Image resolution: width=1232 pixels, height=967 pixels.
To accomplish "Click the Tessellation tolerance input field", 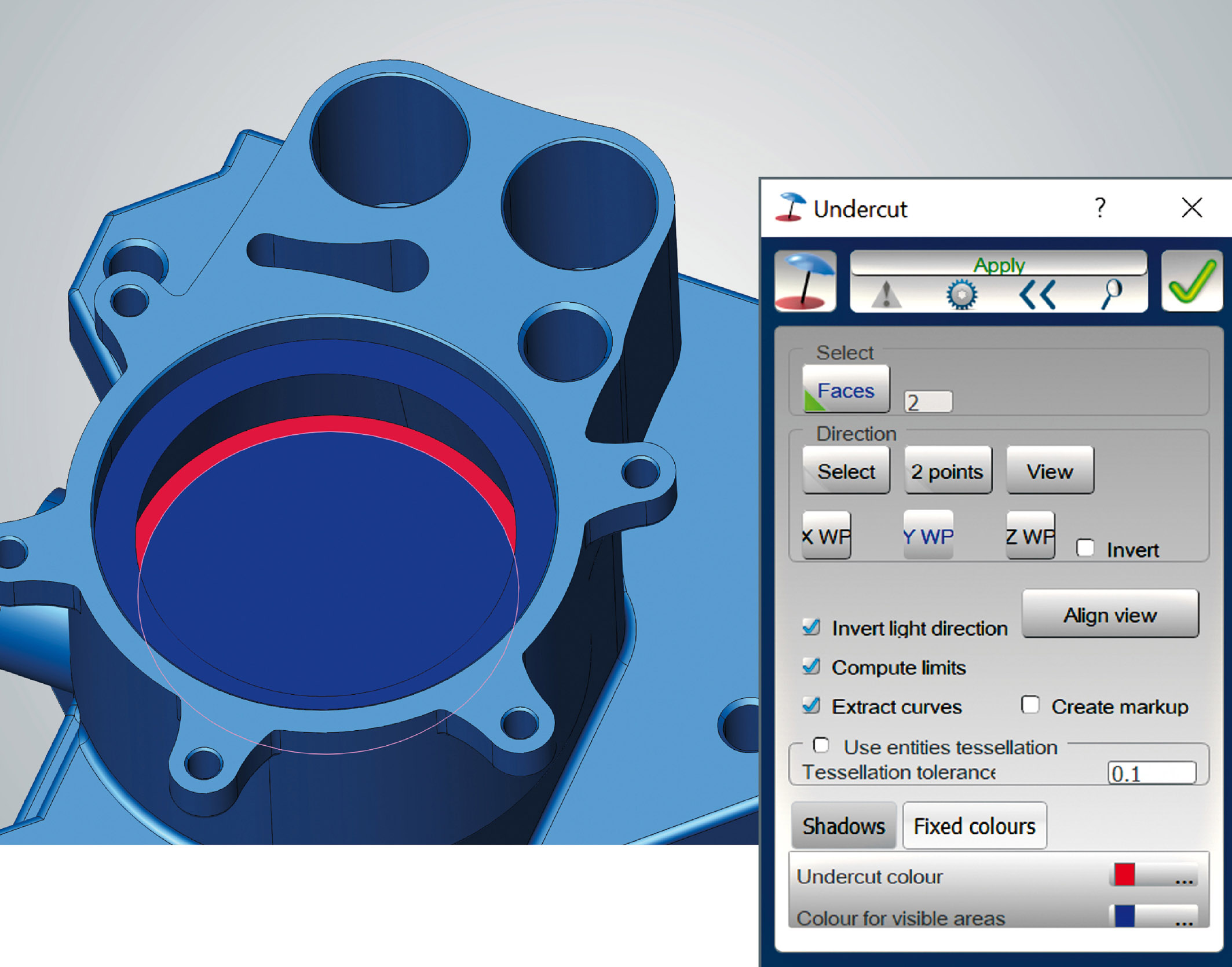I will click(1151, 773).
